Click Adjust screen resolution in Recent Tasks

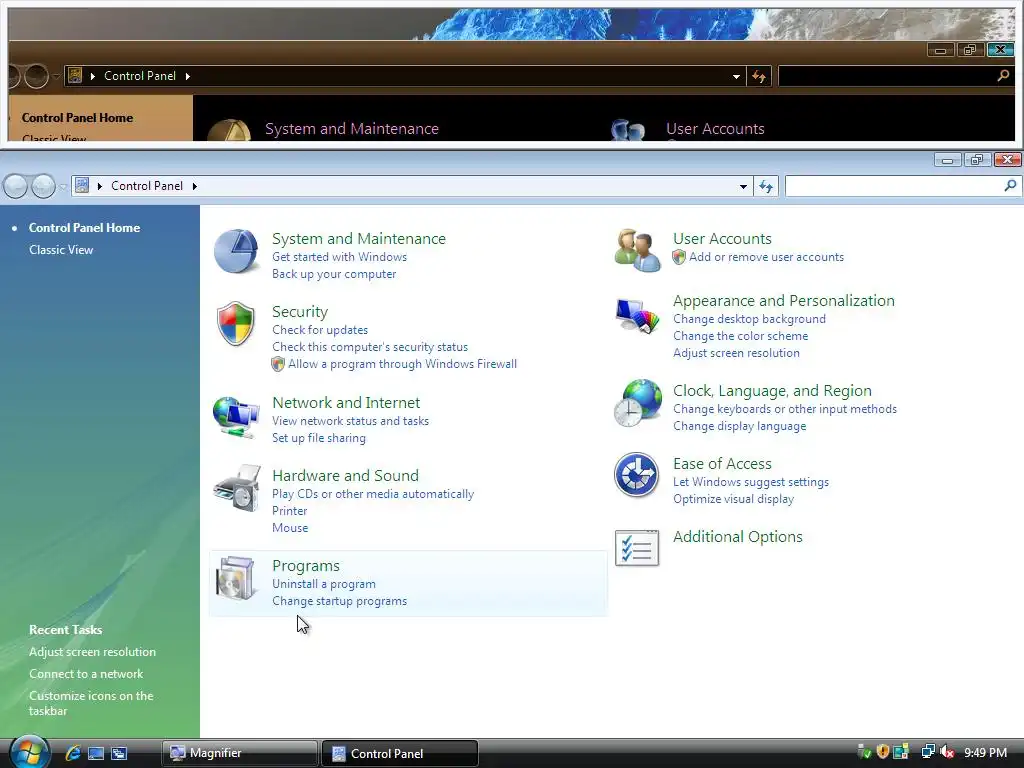tap(92, 652)
